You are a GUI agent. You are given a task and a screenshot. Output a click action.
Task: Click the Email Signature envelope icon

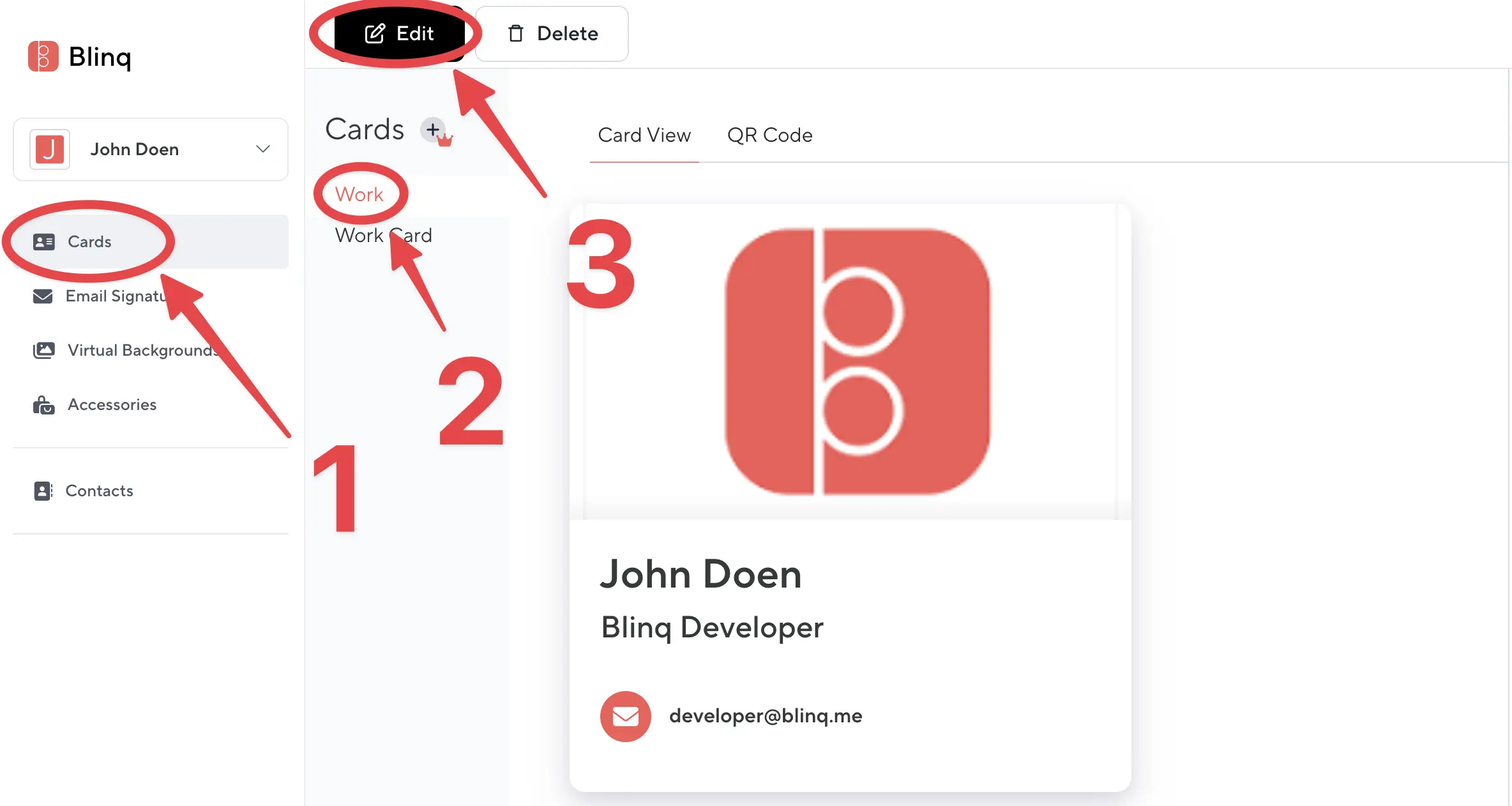(43, 296)
